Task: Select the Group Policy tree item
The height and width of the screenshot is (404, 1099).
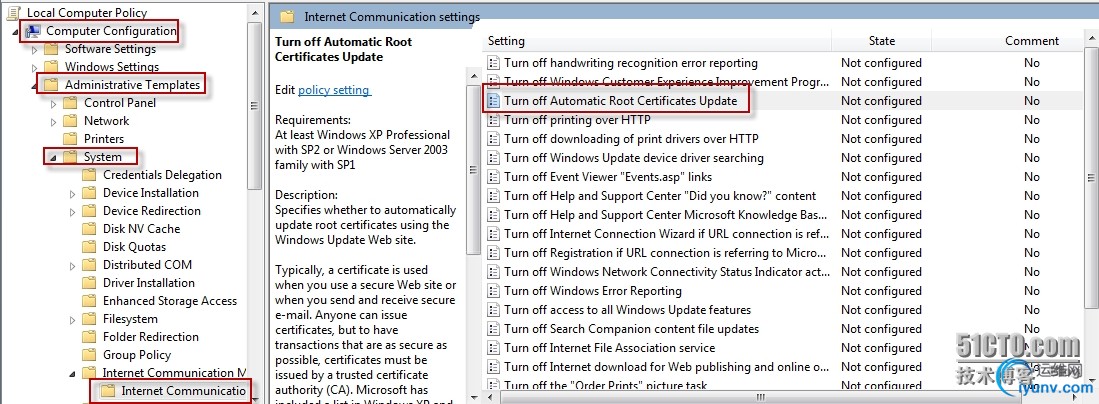Action: tap(136, 355)
